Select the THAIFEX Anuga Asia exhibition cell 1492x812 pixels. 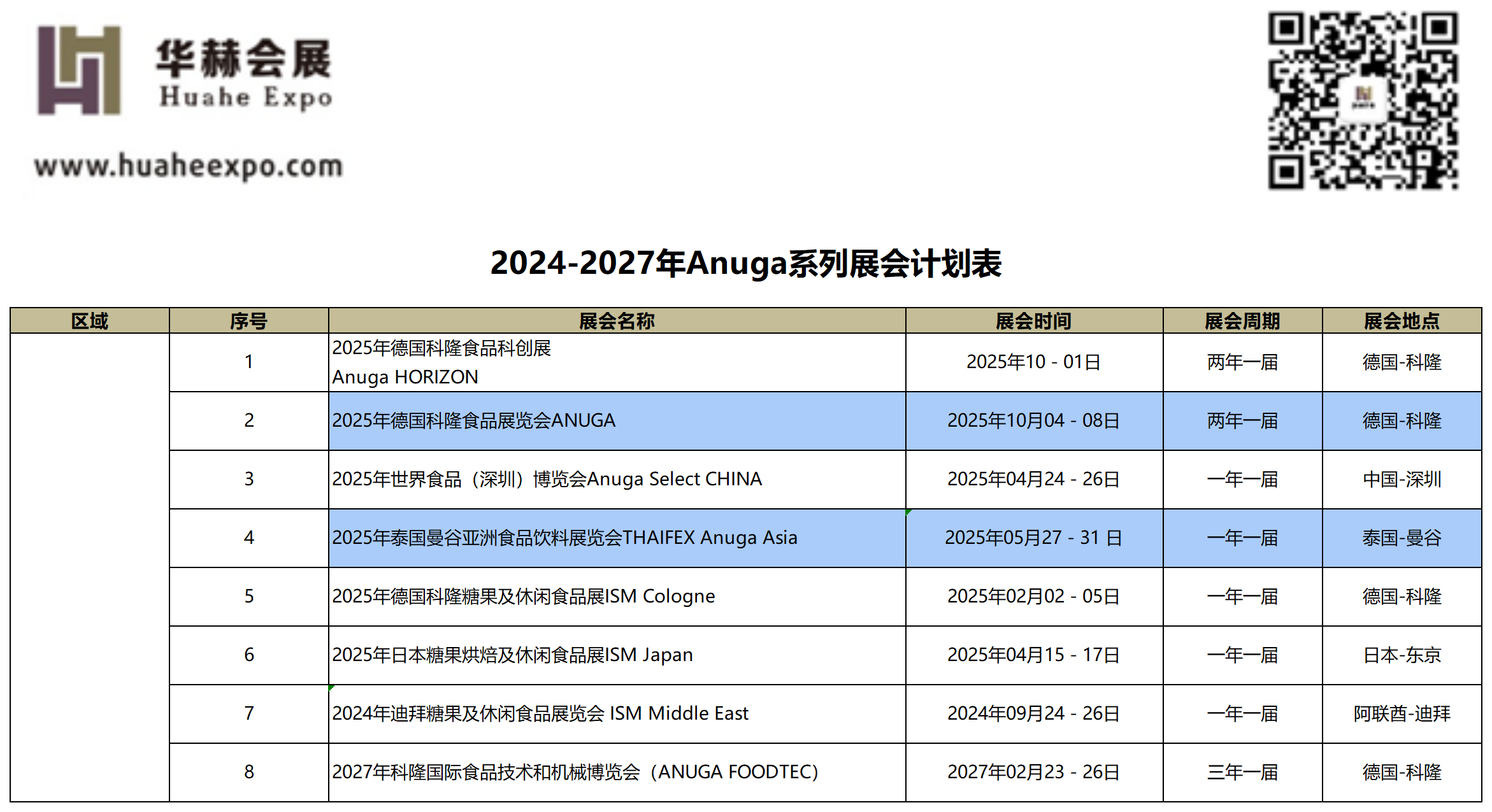point(617,538)
